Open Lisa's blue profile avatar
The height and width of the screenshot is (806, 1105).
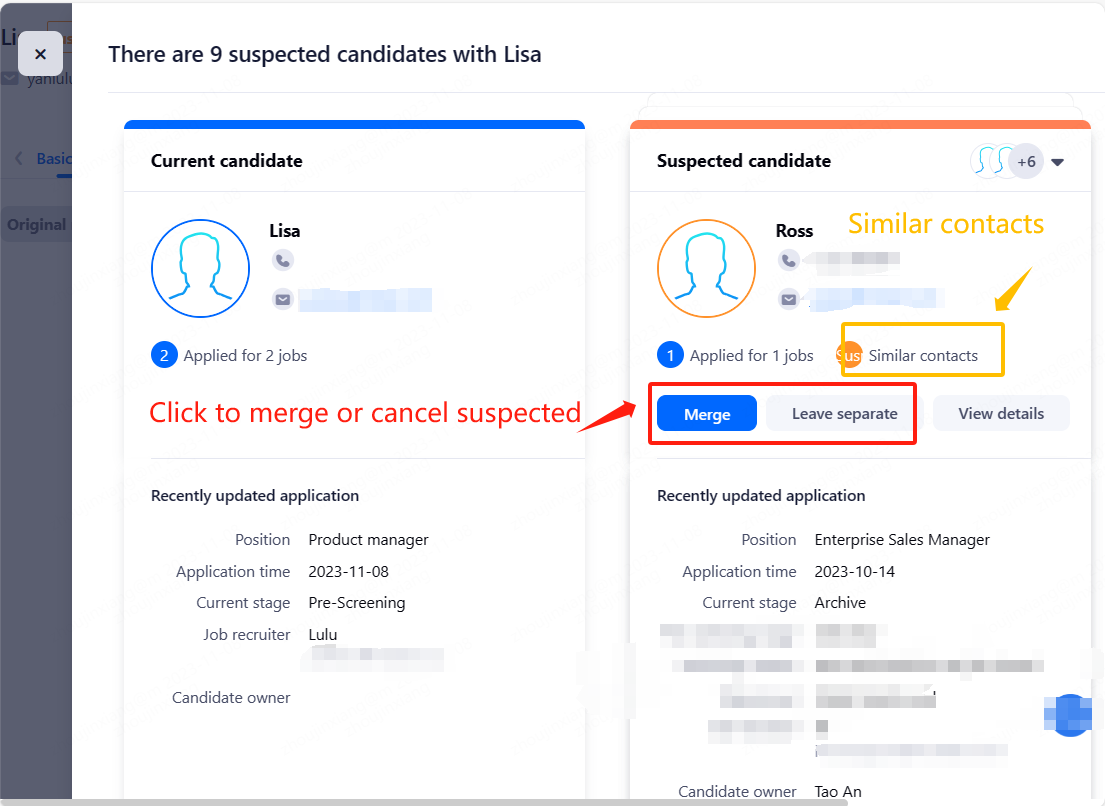(x=200, y=268)
